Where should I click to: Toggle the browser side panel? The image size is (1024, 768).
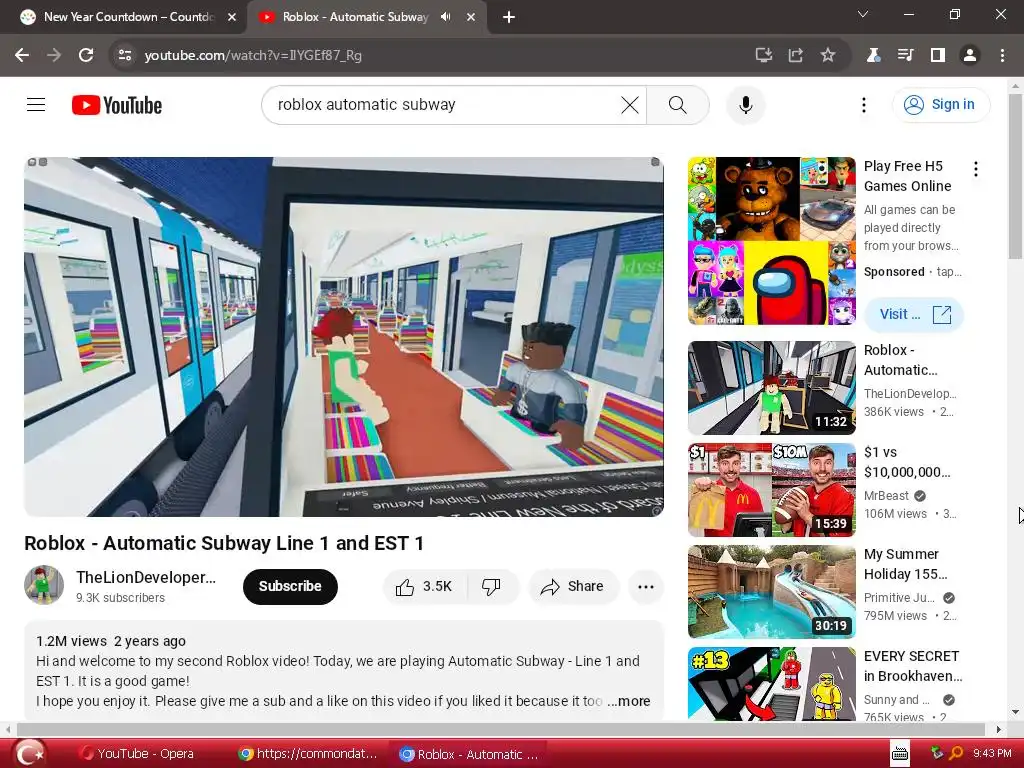pyautogui.click(x=938, y=56)
